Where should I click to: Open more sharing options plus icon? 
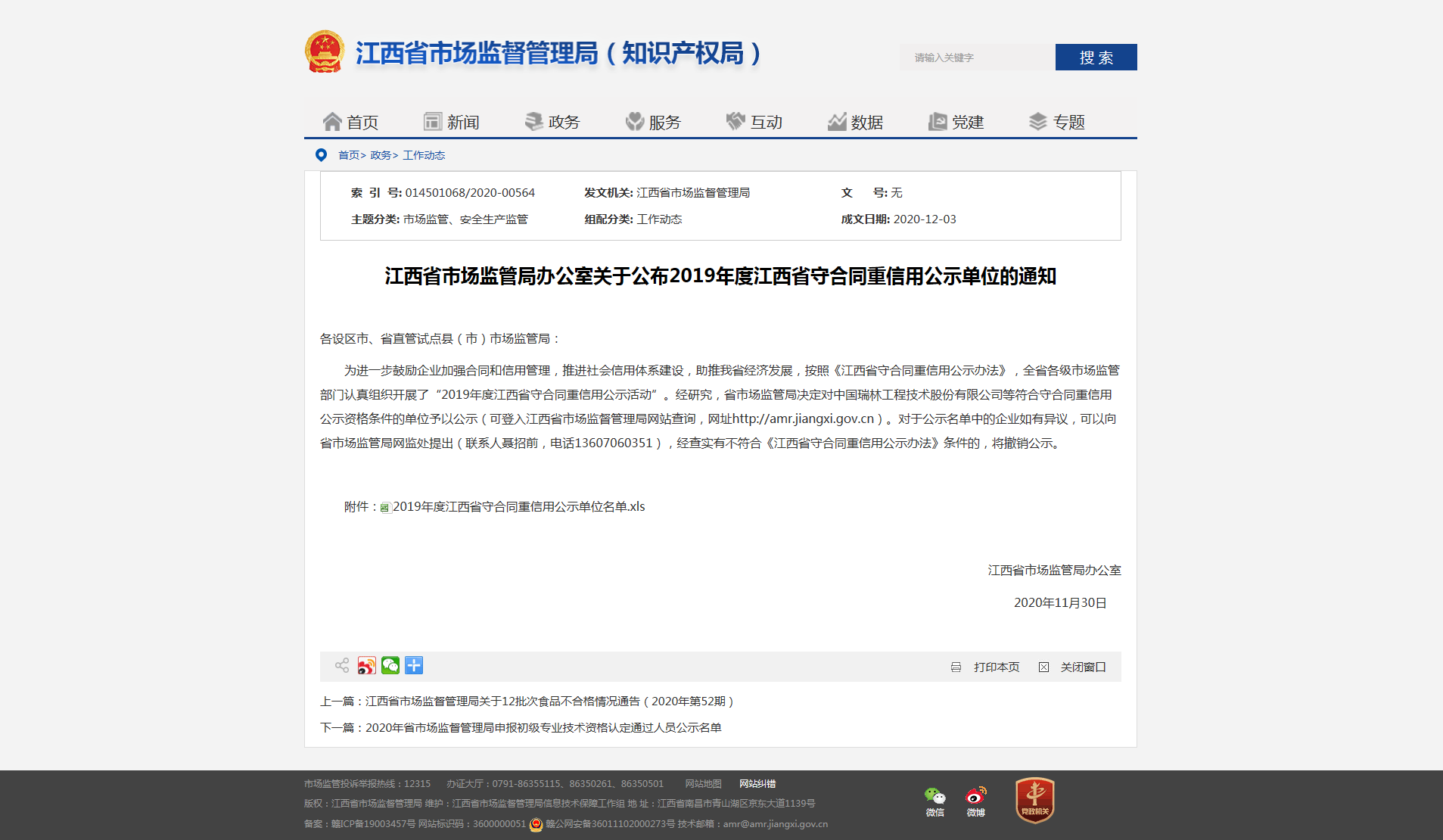point(414,666)
